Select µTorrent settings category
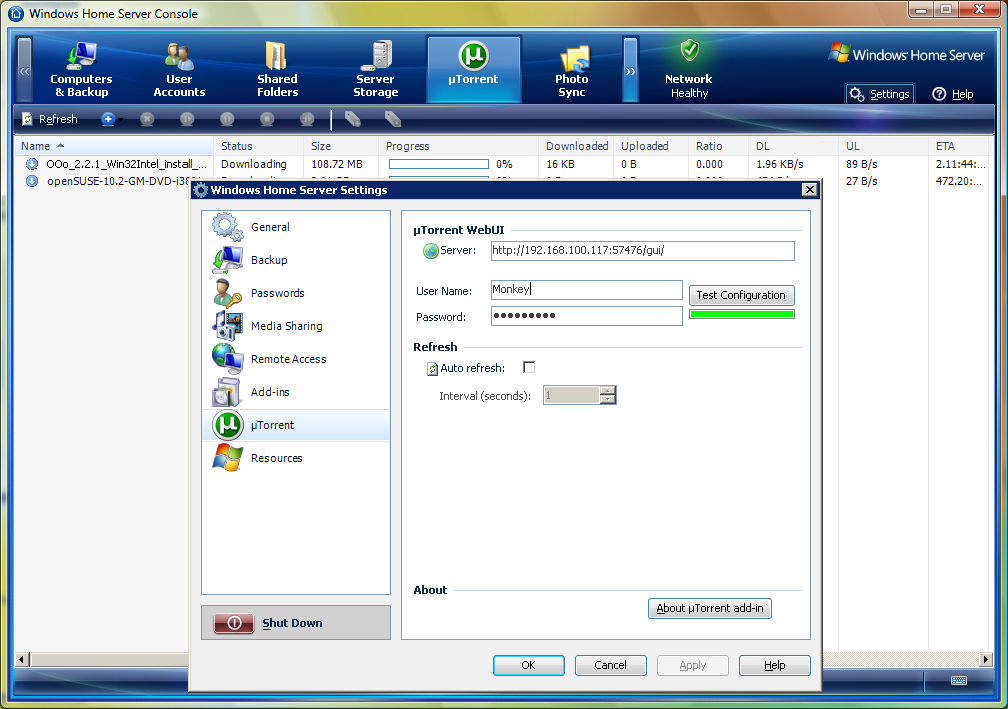Viewport: 1008px width, 709px height. 296,425
